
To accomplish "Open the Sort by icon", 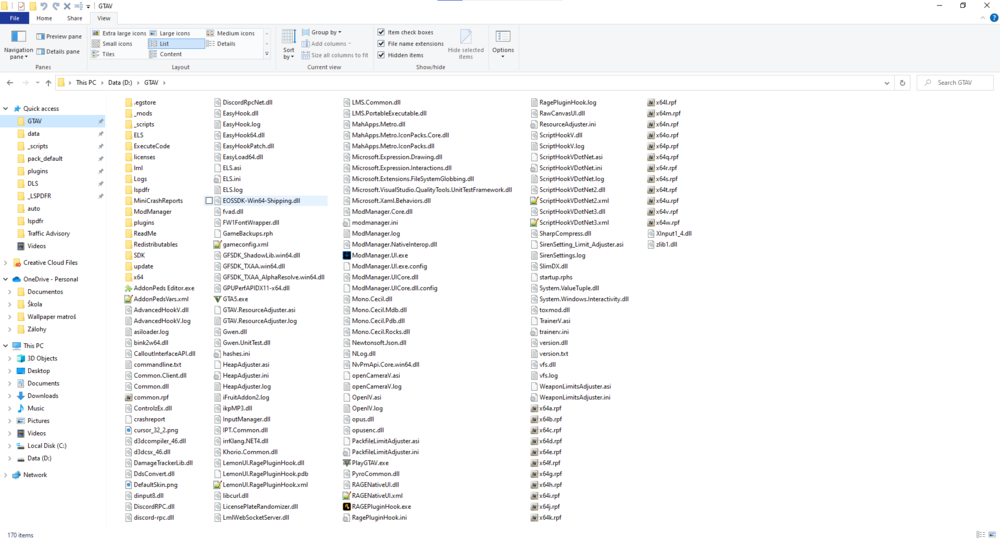I will point(288,37).
